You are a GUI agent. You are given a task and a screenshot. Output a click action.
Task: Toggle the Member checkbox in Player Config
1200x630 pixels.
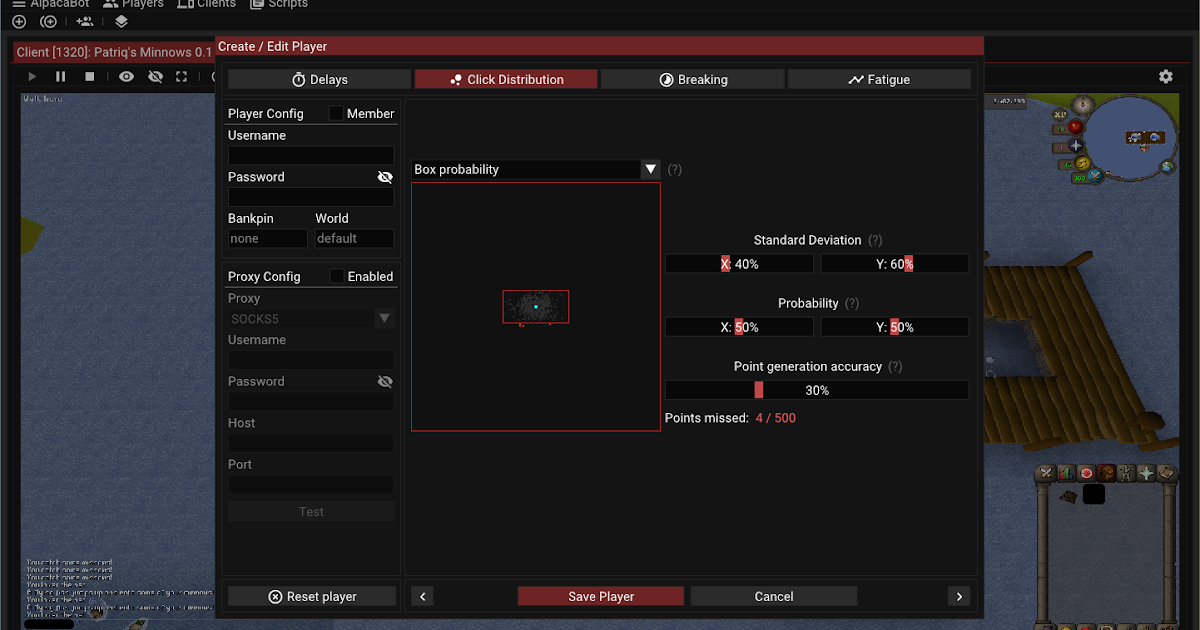click(x=337, y=113)
